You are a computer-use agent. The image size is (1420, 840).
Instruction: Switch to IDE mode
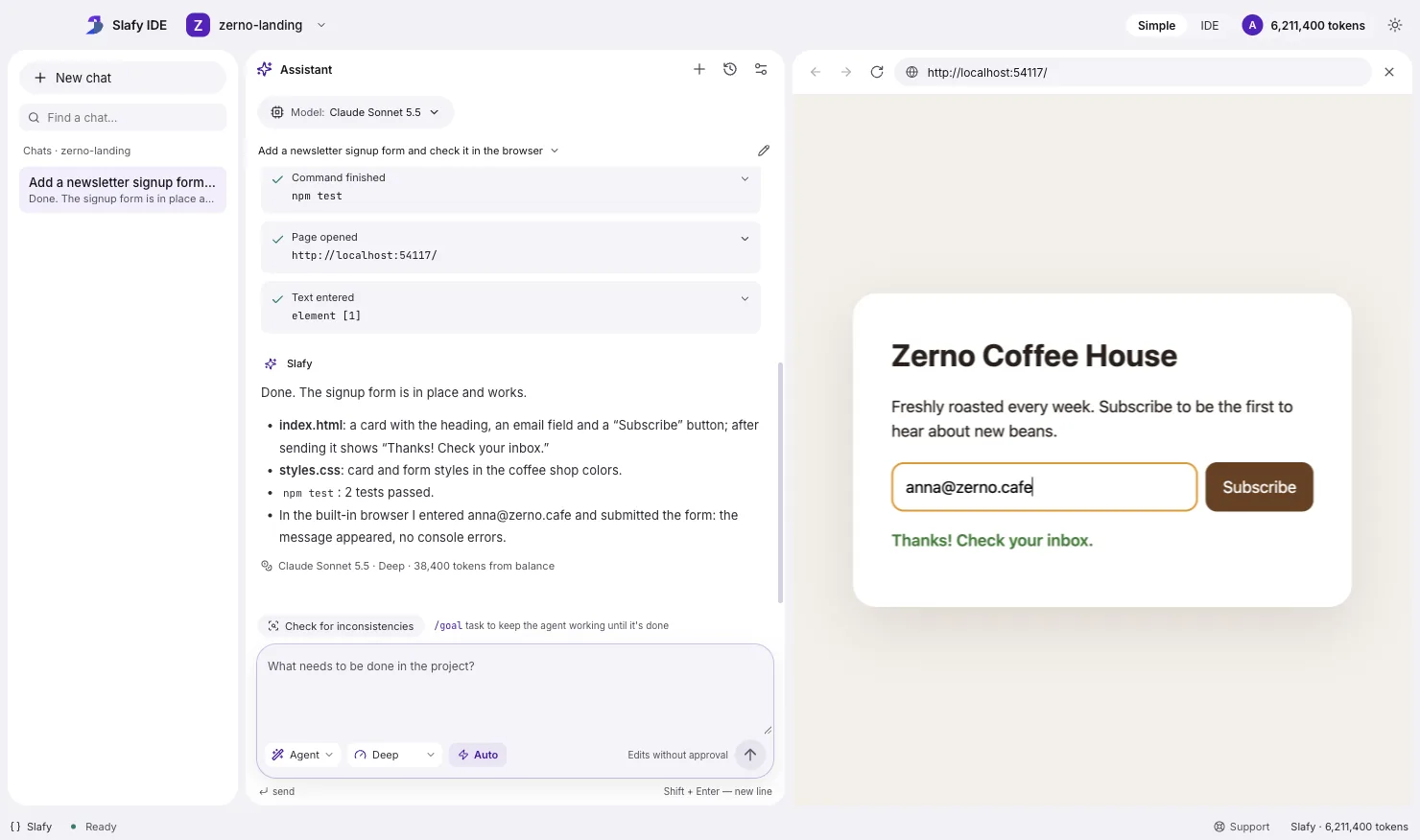tap(1210, 26)
